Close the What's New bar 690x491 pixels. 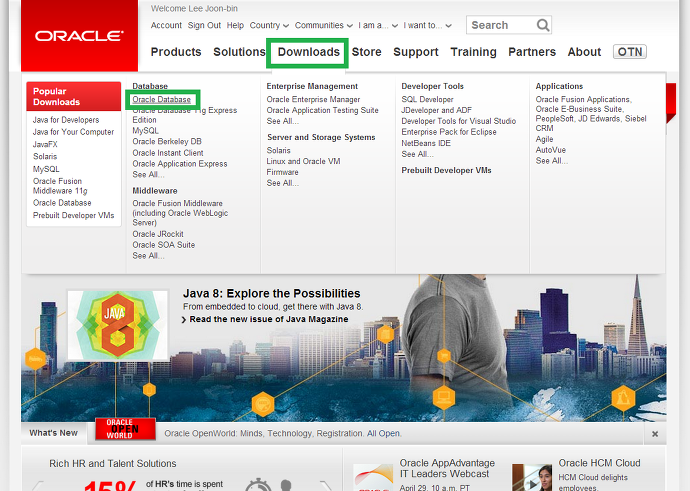pos(655,434)
